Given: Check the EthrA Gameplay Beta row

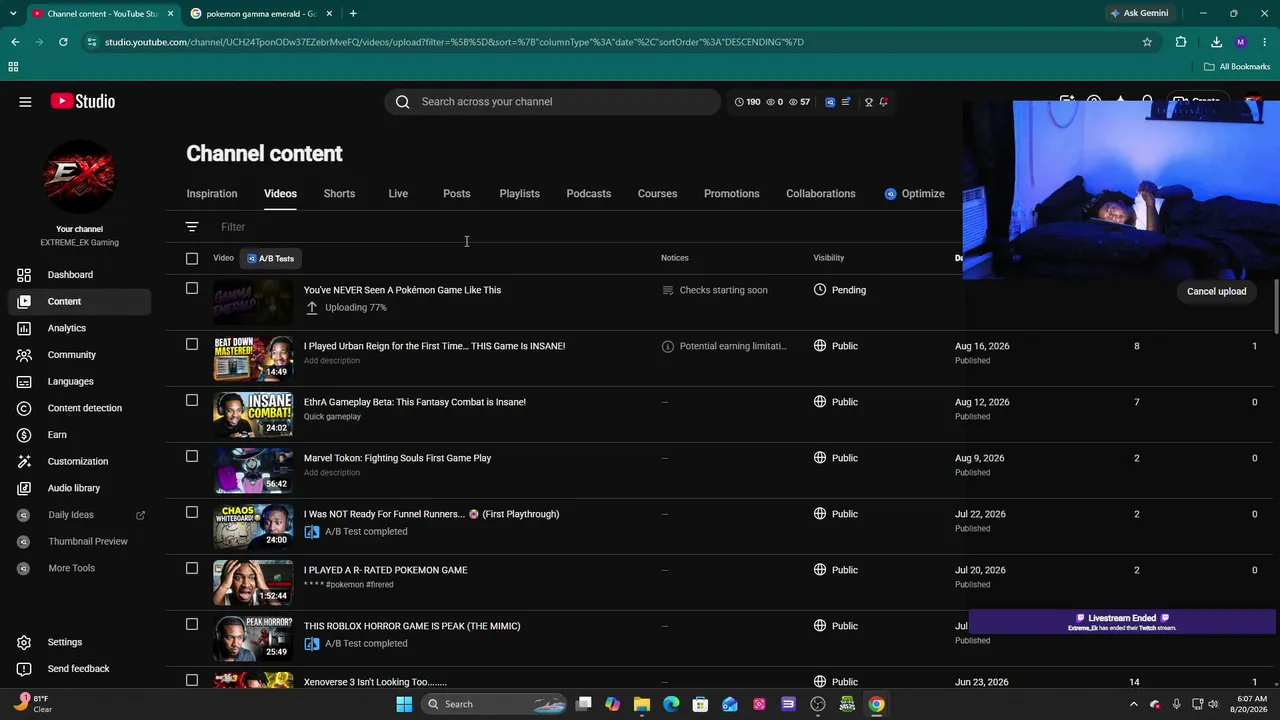Looking at the screenshot, I should coord(192,401).
